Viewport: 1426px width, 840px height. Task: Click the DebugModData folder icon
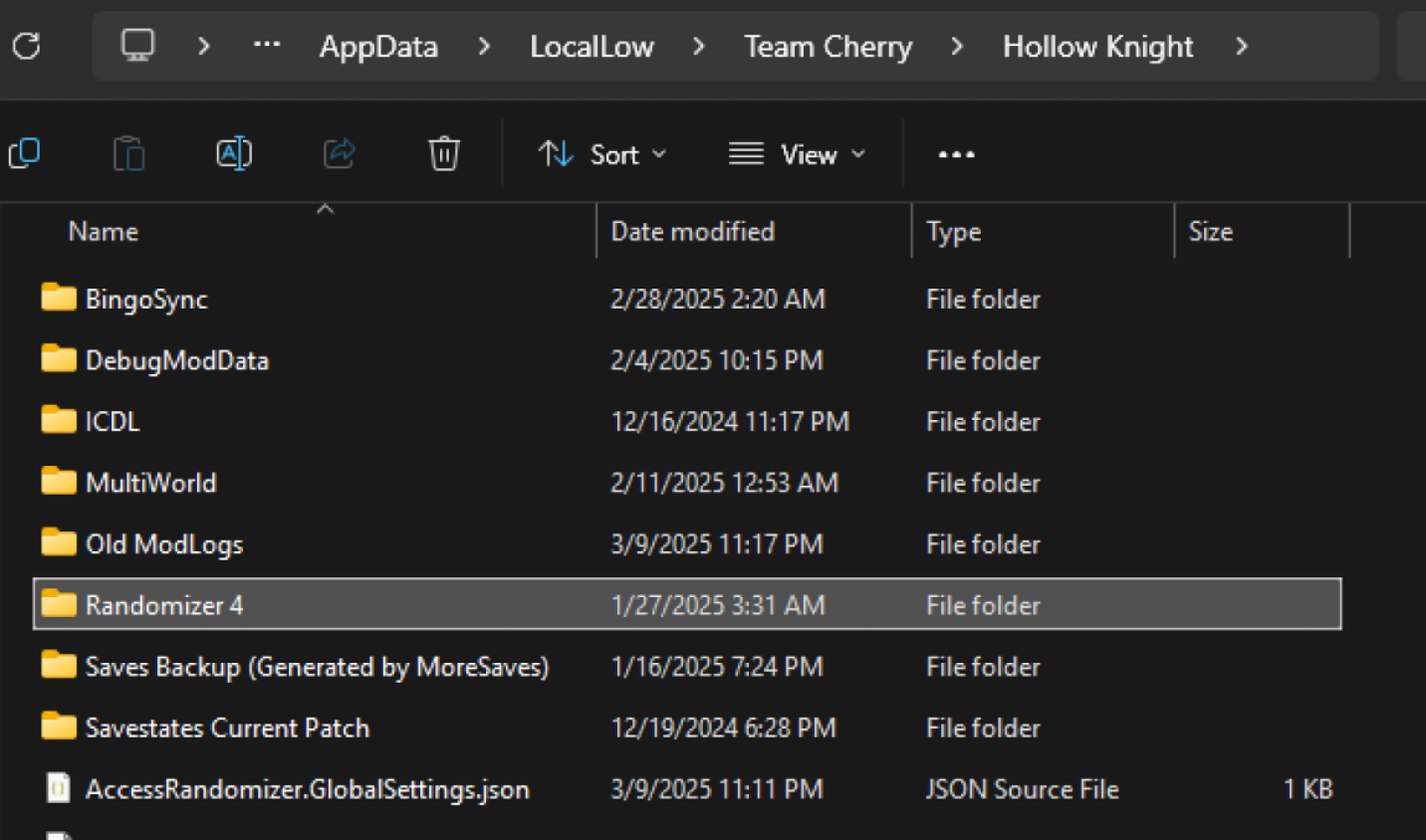point(59,358)
